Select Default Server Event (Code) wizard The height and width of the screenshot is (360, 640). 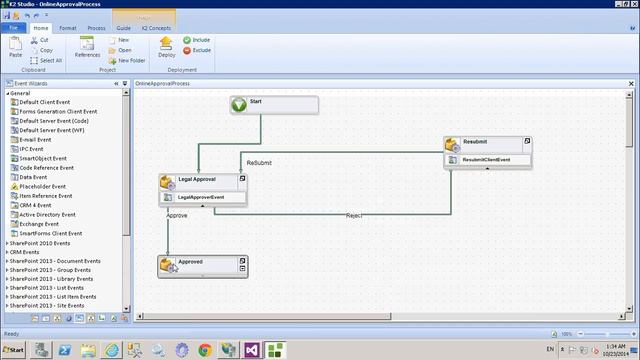[x=49, y=121]
